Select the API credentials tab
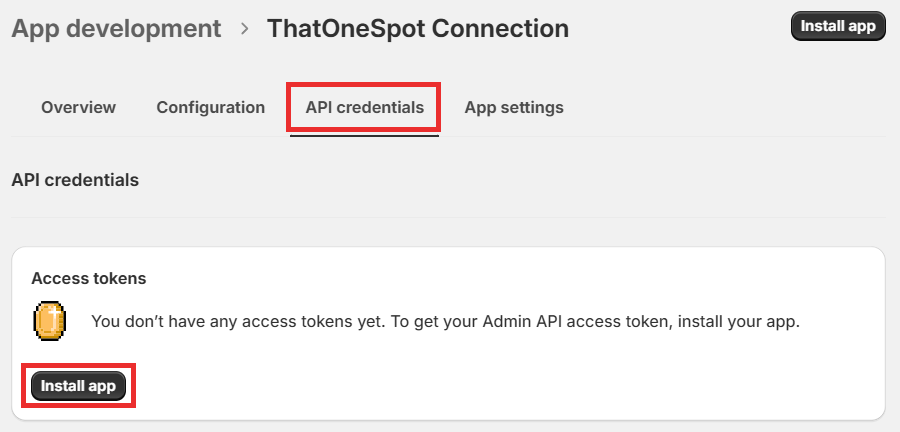The width and height of the screenshot is (900, 432). click(364, 107)
